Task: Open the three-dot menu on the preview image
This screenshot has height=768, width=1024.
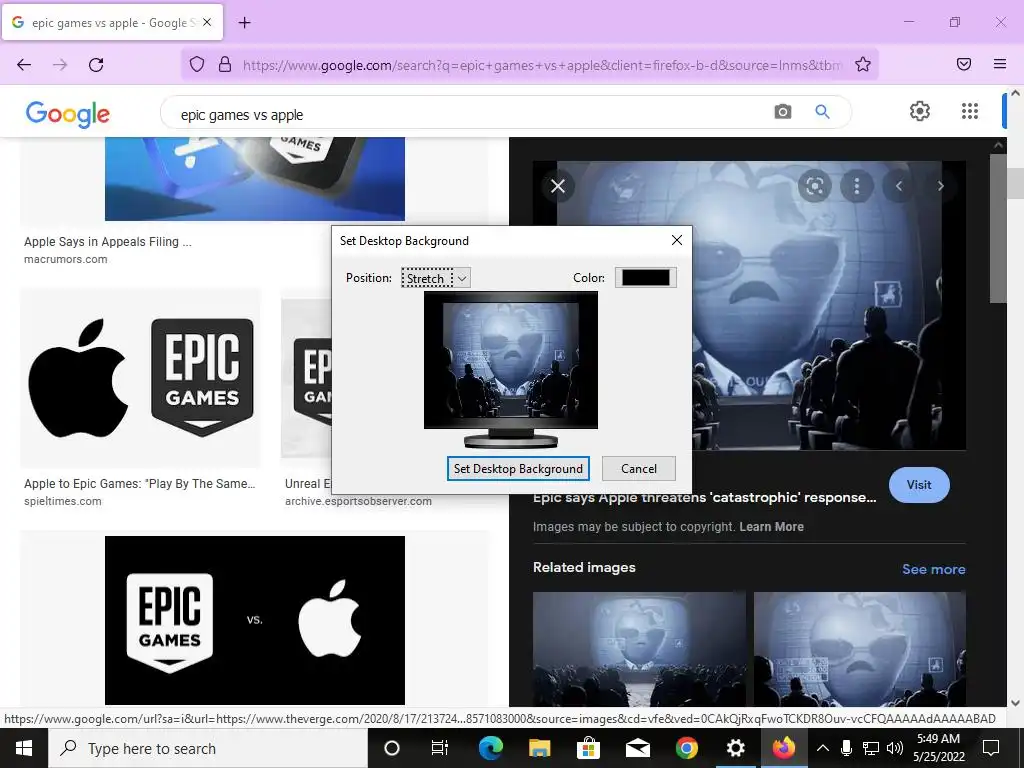Action: (x=857, y=186)
